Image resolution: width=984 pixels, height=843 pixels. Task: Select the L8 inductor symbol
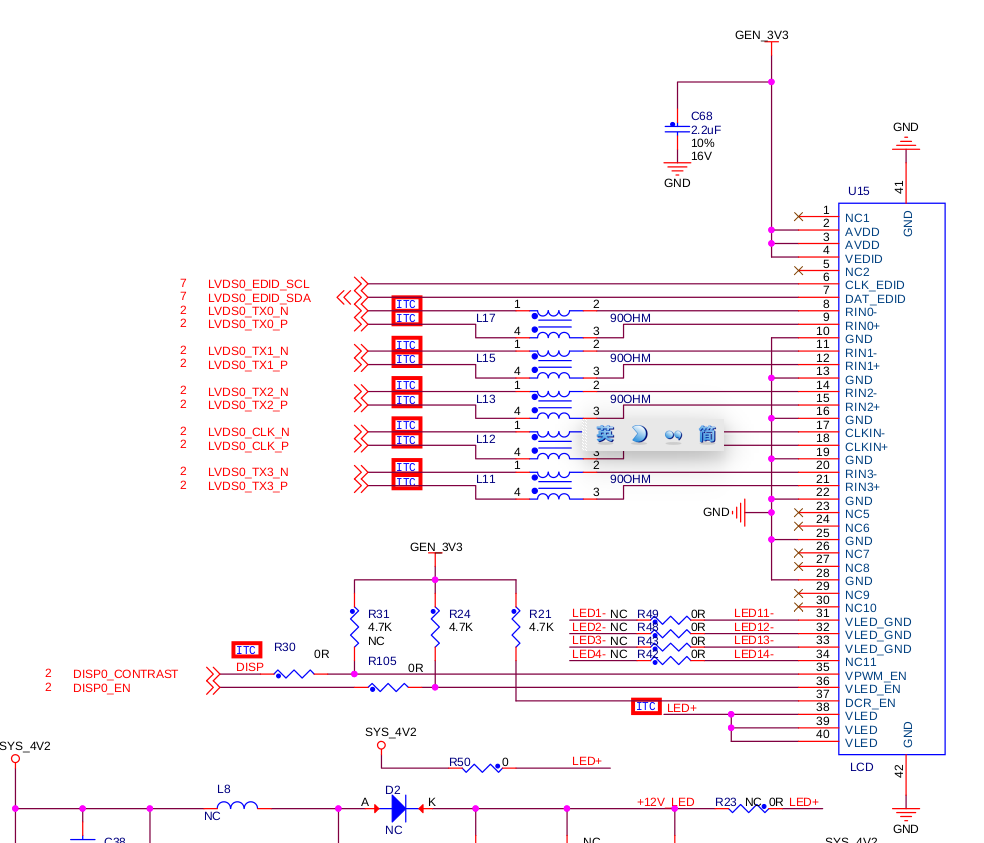coord(237,805)
